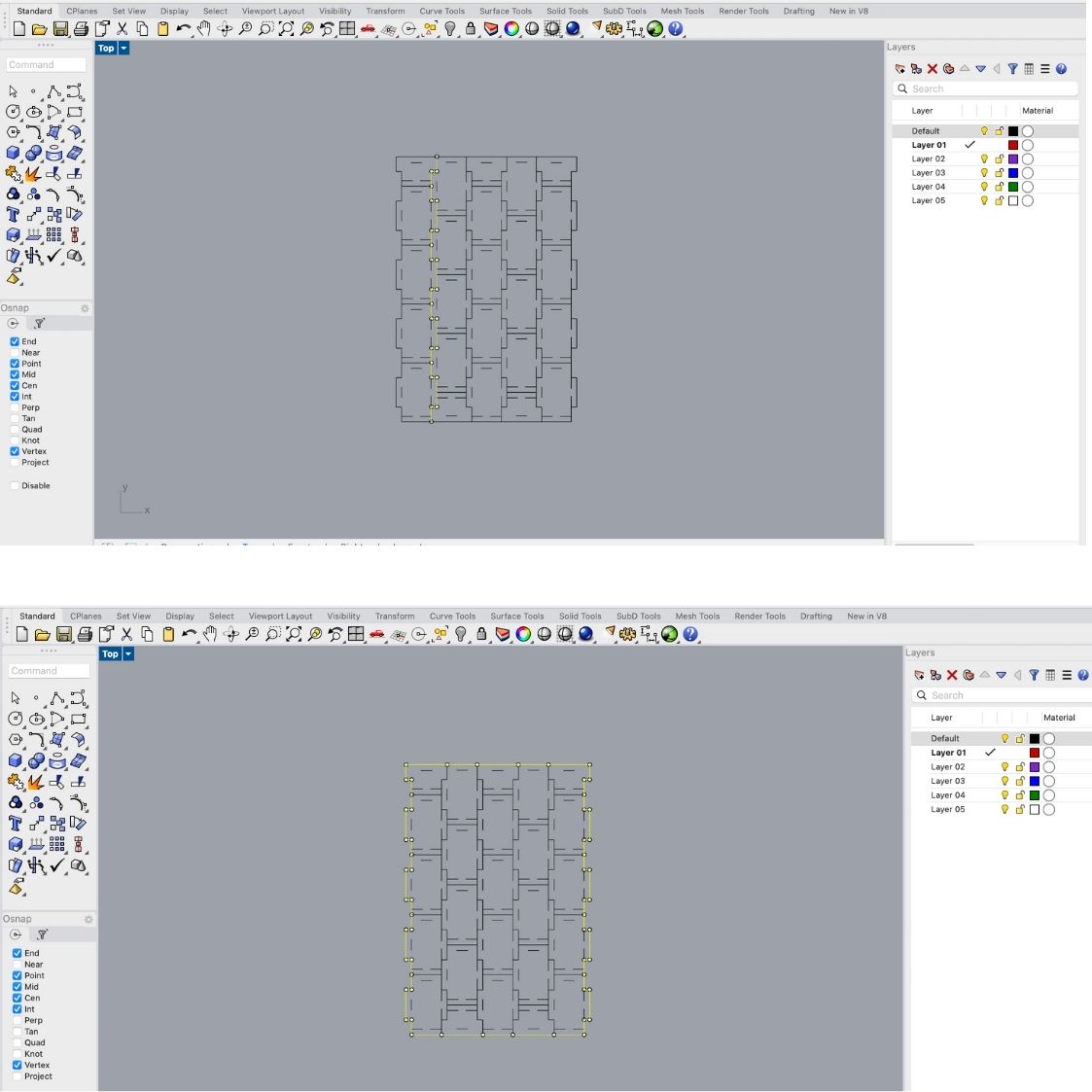The image size is (1092, 1092).
Task: Open the Top viewport dropdown arrow in lower window
Action: pyautogui.click(x=127, y=653)
